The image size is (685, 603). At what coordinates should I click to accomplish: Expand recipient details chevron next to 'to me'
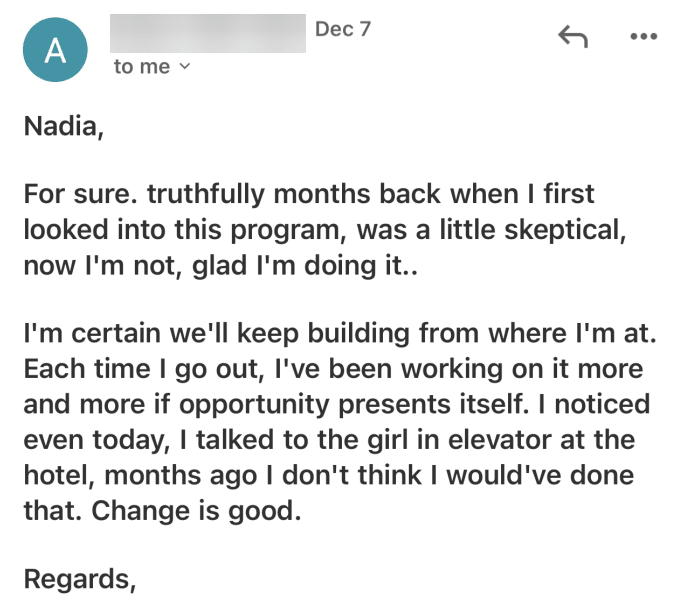click(185, 66)
